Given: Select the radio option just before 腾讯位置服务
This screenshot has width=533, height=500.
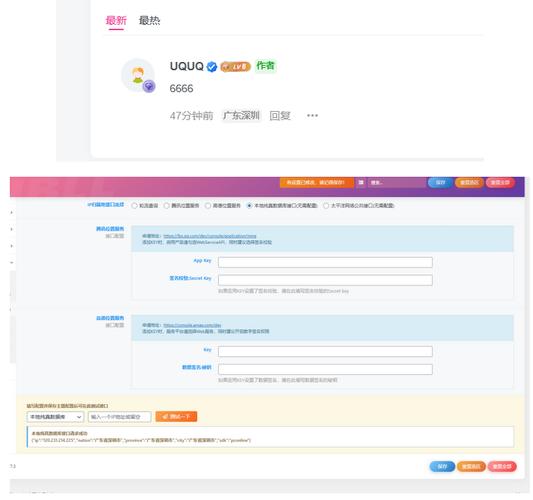Looking at the screenshot, I should click(x=135, y=206).
